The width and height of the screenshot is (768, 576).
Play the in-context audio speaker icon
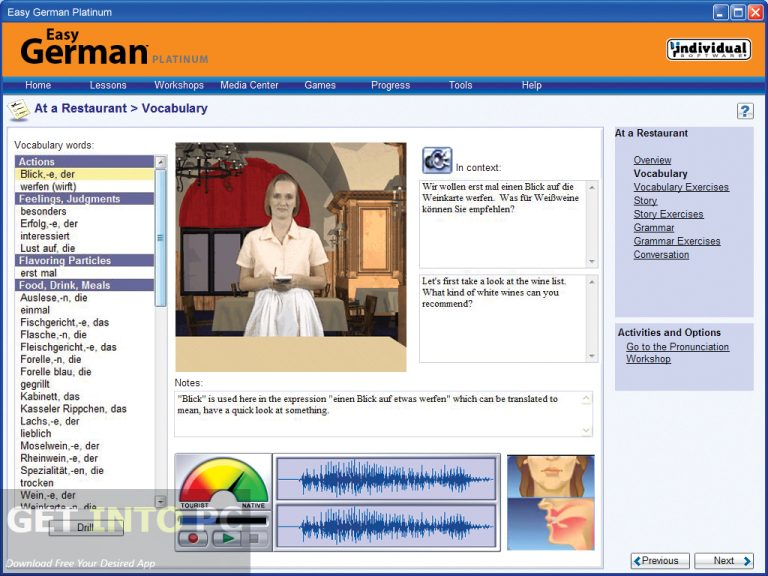437,160
